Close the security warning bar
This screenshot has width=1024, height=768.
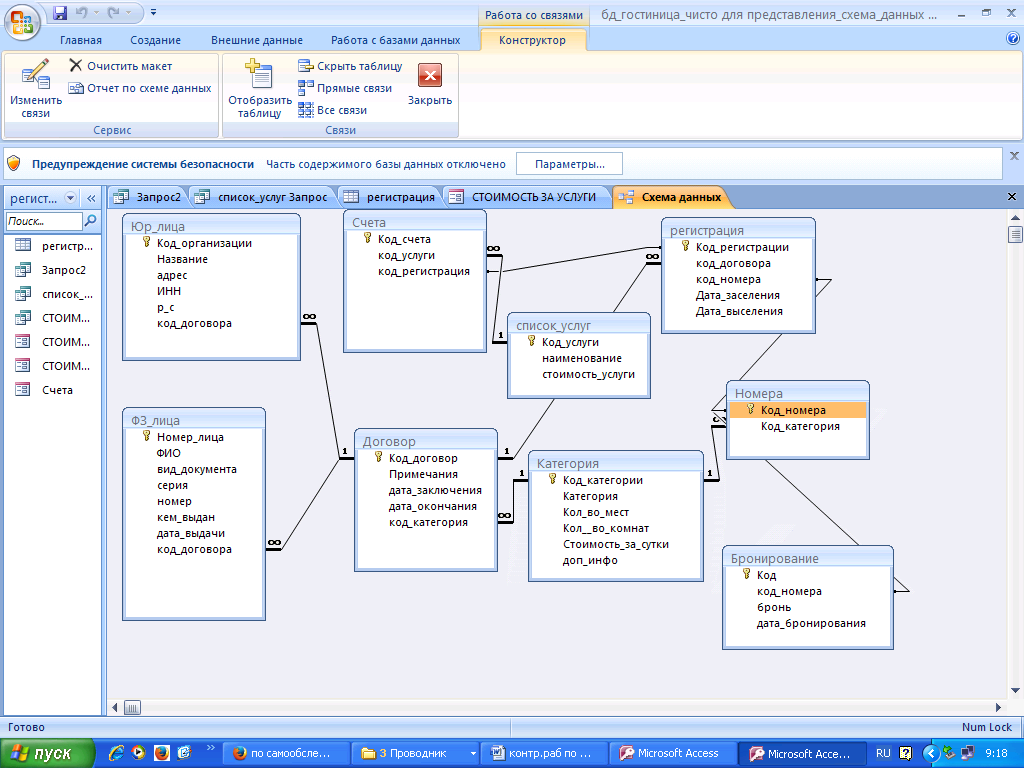click(1014, 156)
